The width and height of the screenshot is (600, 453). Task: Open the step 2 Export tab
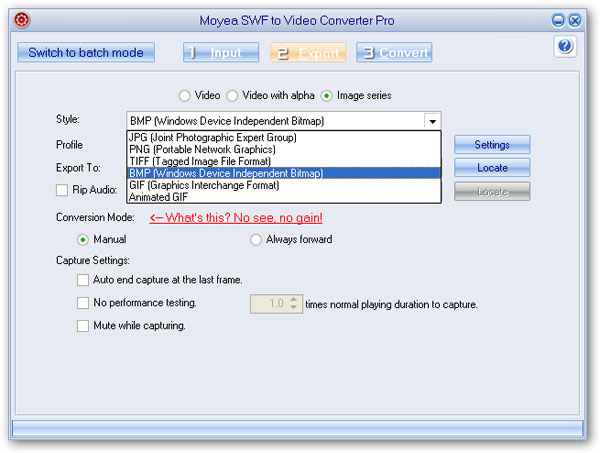coord(308,52)
